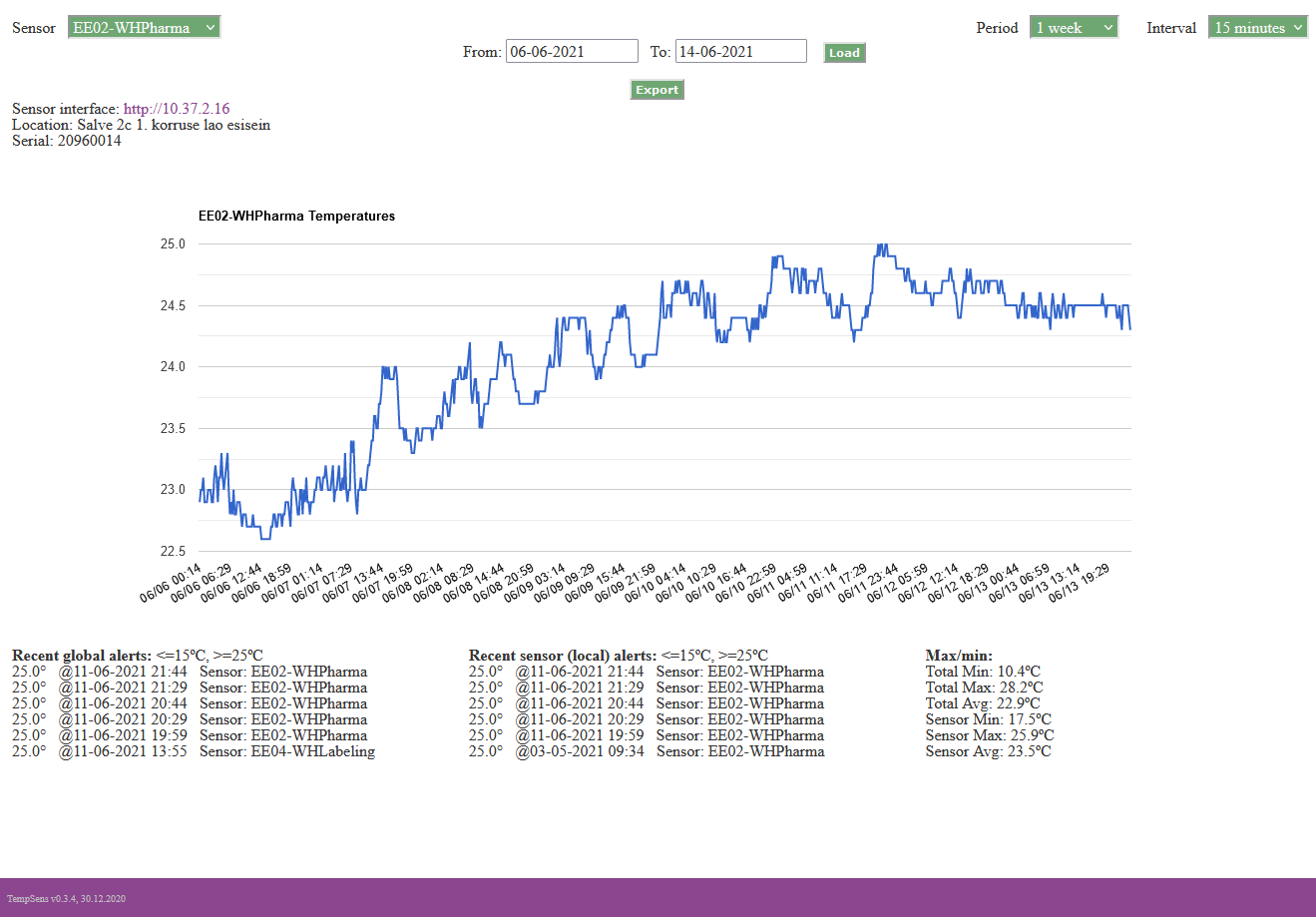Click the 25.0 y-axis label
The height and width of the screenshot is (917, 1316).
(x=173, y=243)
